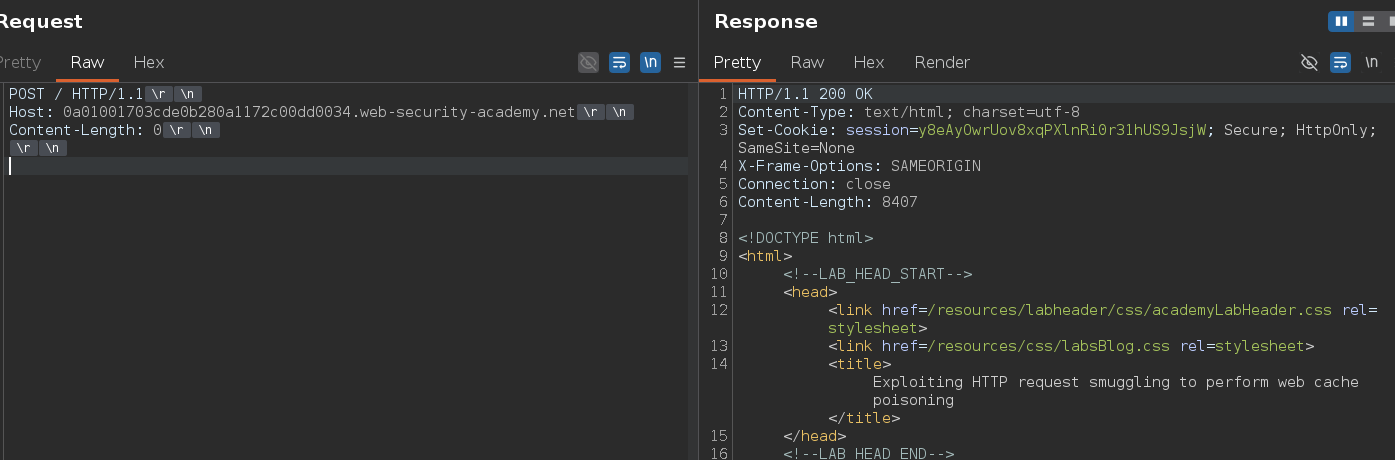The width and height of the screenshot is (1395, 460).
Task: Click 'Content-Type: text/html; charset=utf-8' response header
Action: point(909,112)
